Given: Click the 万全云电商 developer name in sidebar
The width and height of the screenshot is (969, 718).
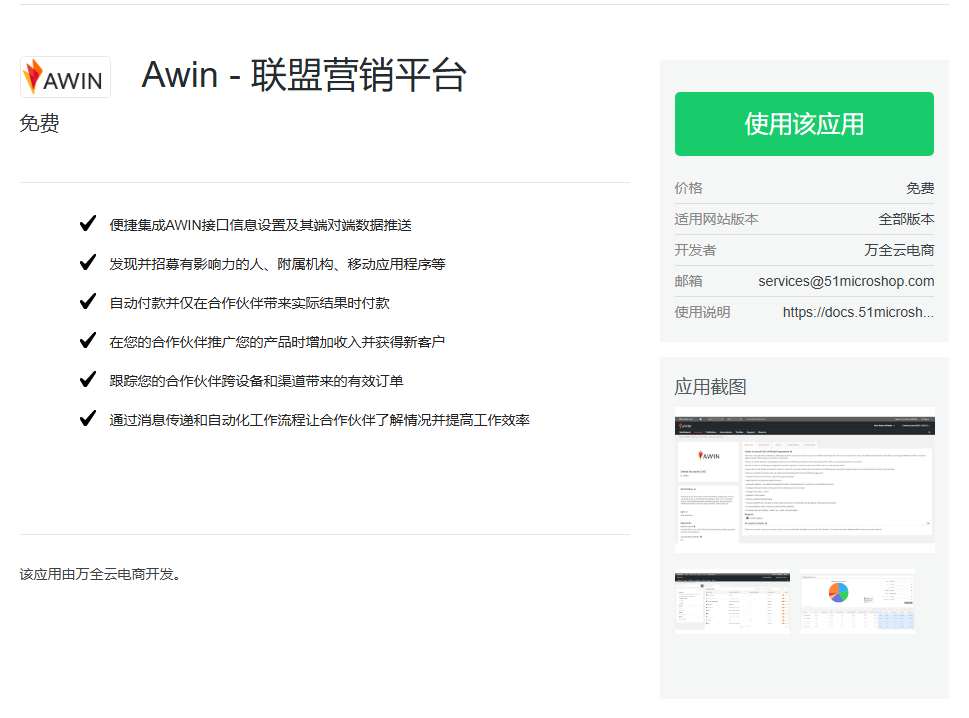Looking at the screenshot, I should click(x=899, y=250).
